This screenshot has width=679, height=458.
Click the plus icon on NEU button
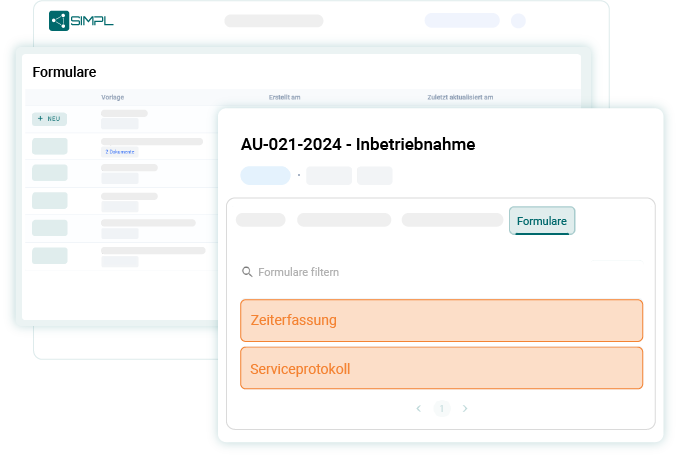click(41, 118)
